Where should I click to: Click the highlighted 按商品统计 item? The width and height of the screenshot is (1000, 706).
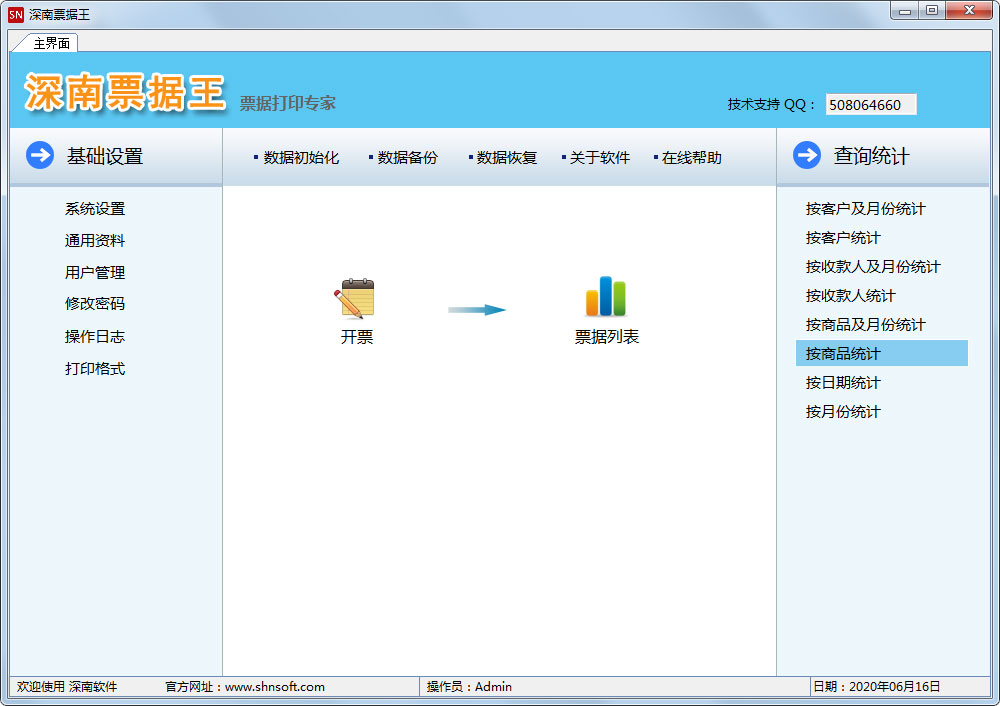click(843, 354)
